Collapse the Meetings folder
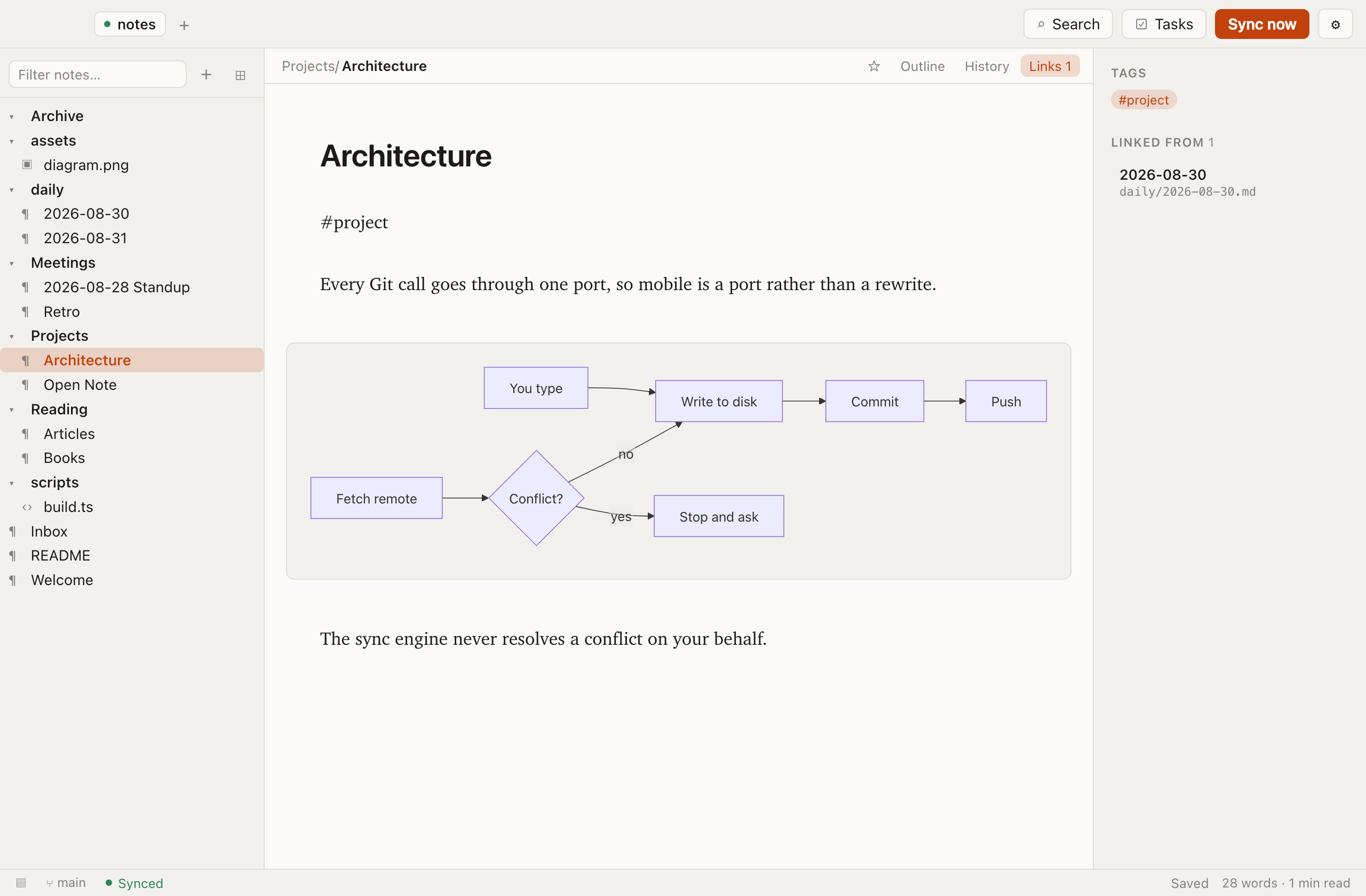 coord(12,263)
